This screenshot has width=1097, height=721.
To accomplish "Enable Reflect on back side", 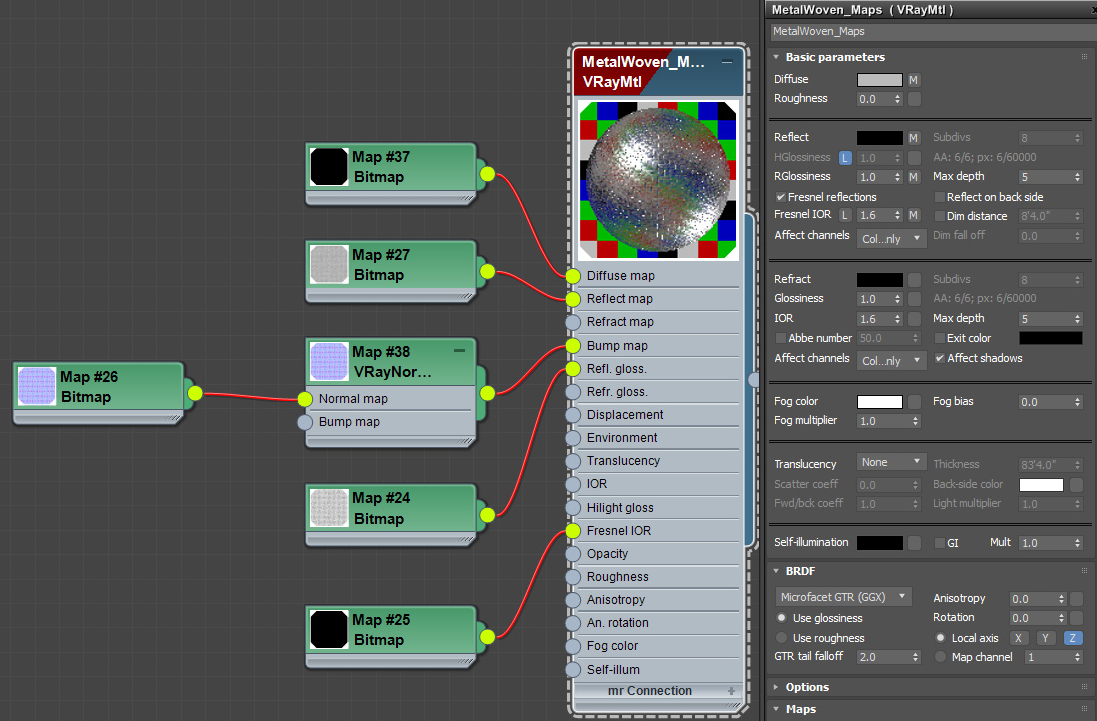I will 940,197.
